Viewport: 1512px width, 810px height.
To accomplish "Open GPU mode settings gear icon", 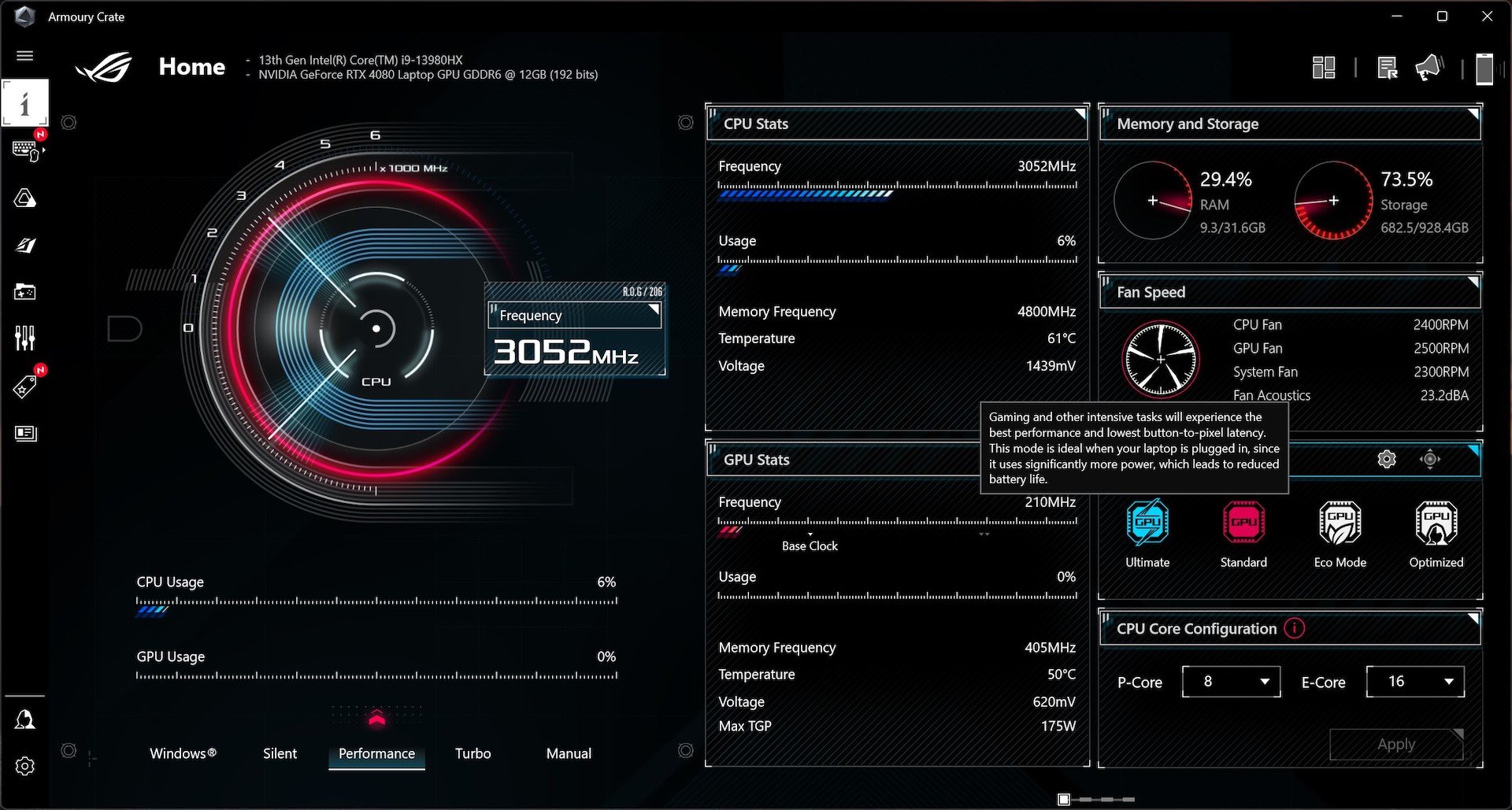I will point(1387,459).
